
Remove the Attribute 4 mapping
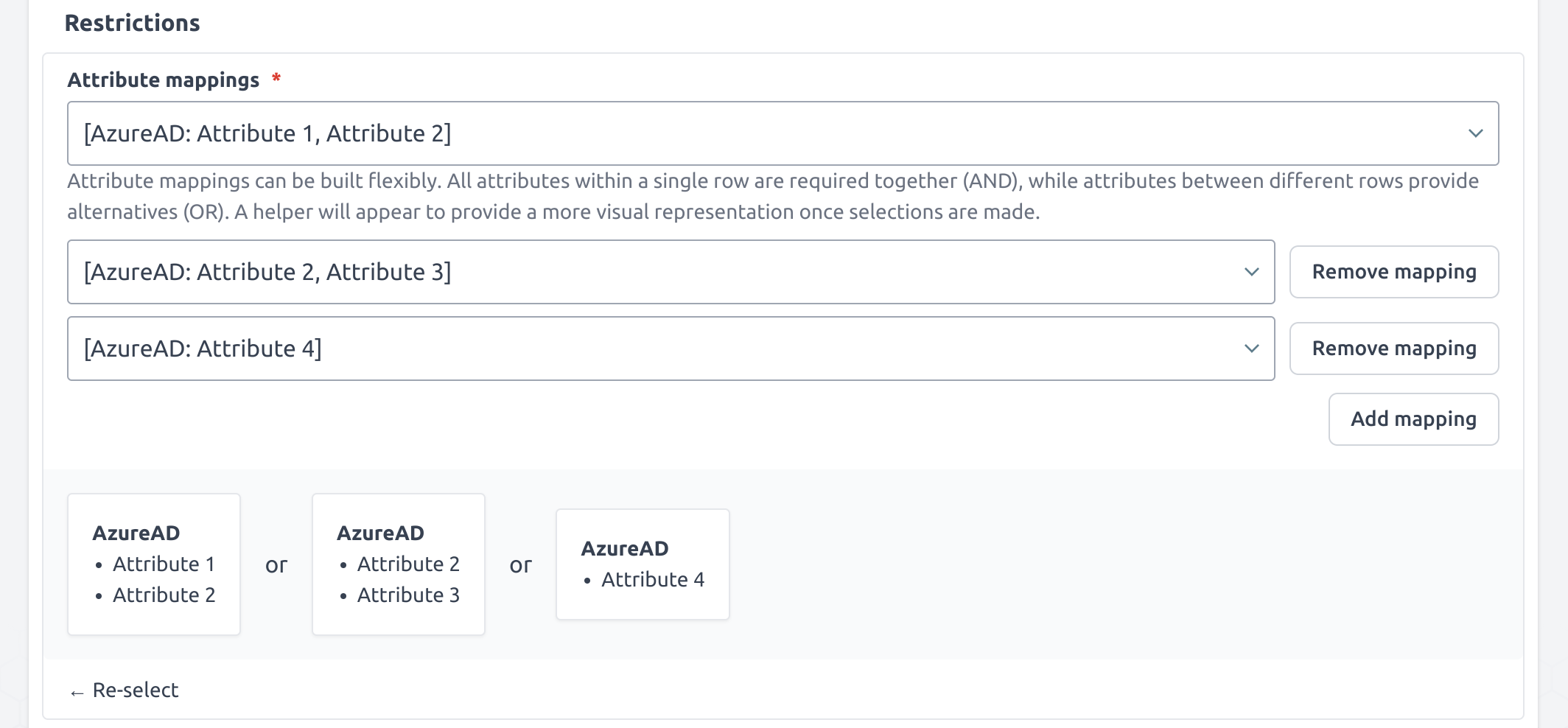(x=1393, y=349)
